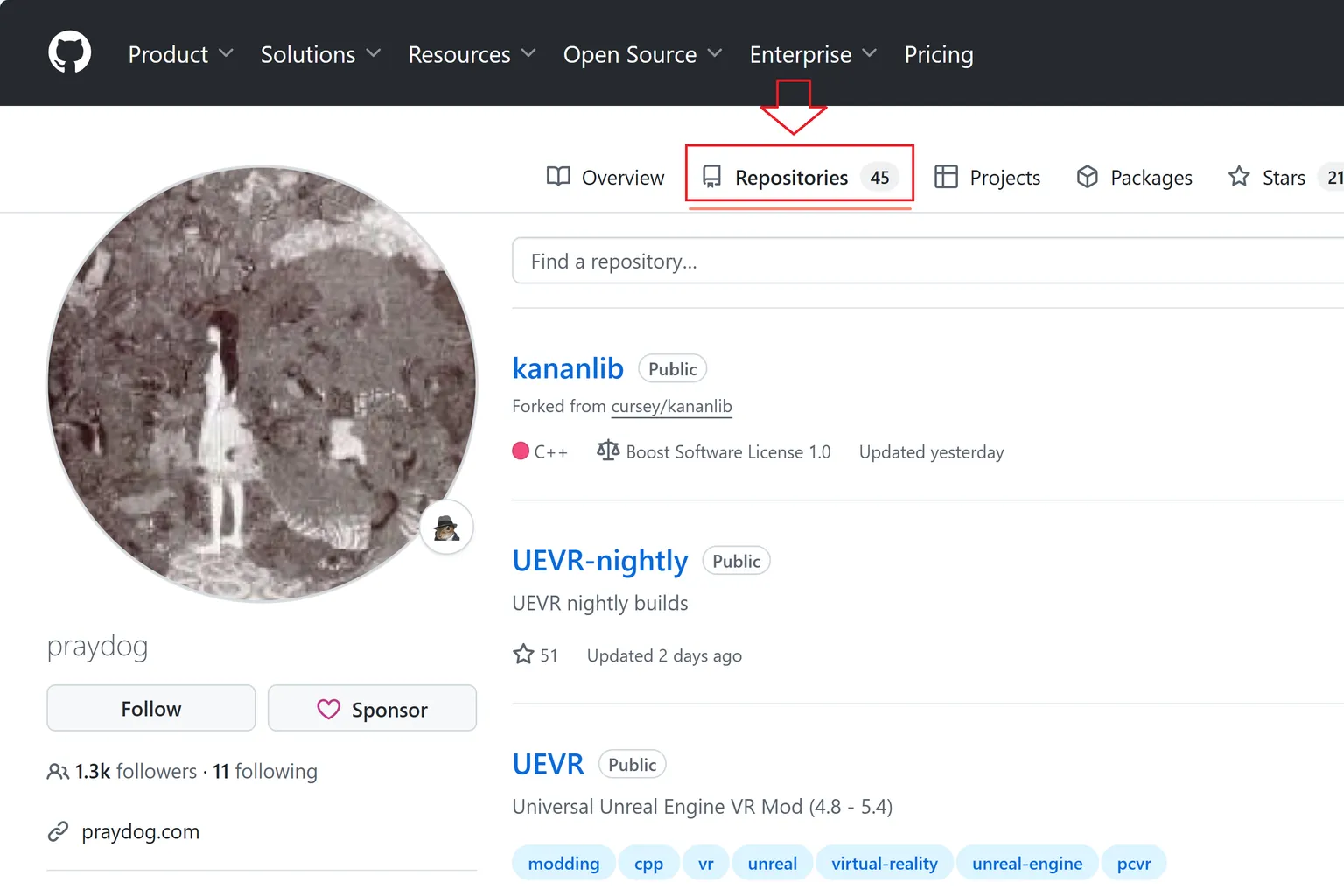Switch to the Packages tab
The image size is (1344, 896).
click(x=1135, y=178)
